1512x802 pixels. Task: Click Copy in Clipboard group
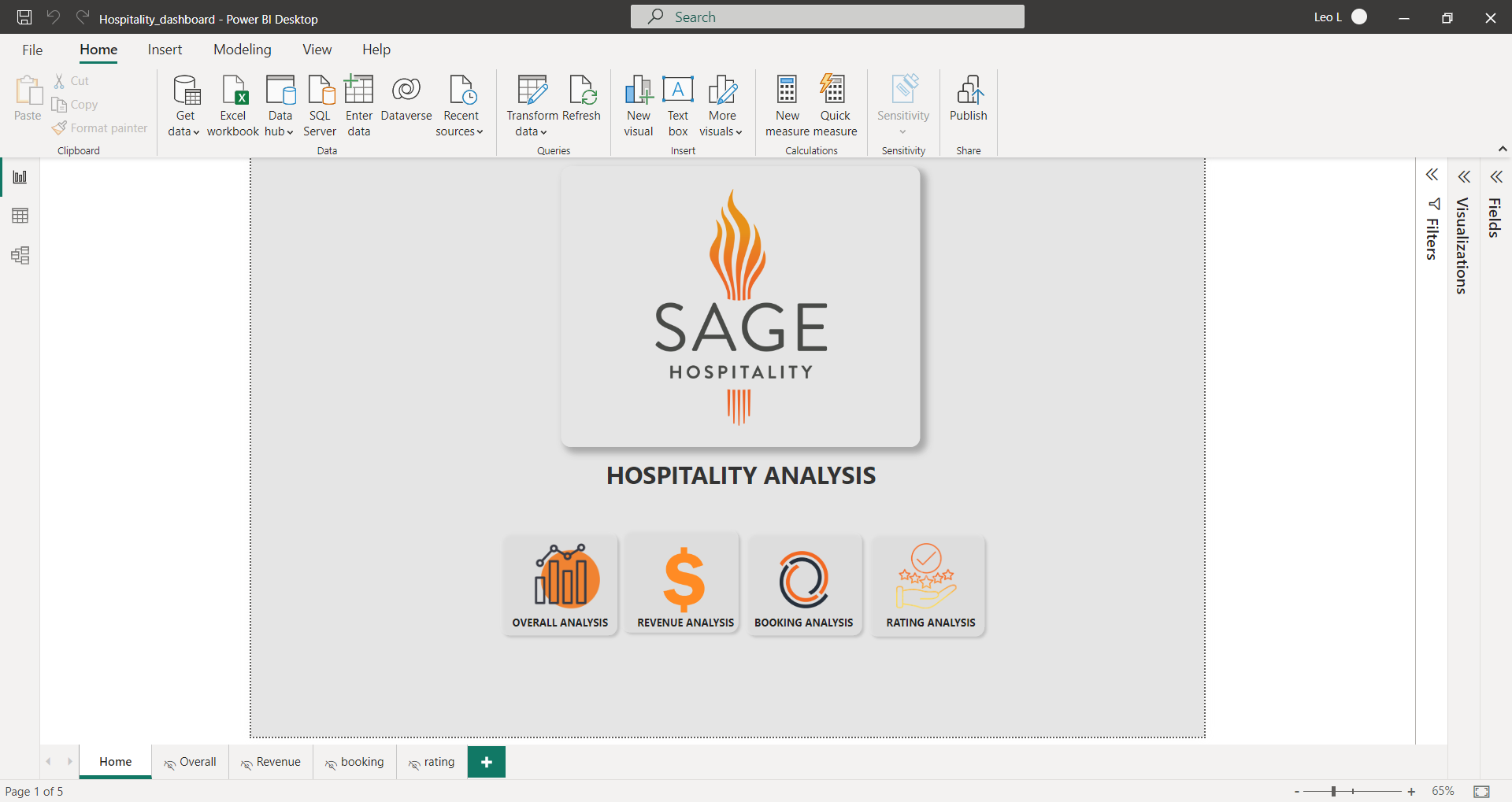[x=75, y=104]
